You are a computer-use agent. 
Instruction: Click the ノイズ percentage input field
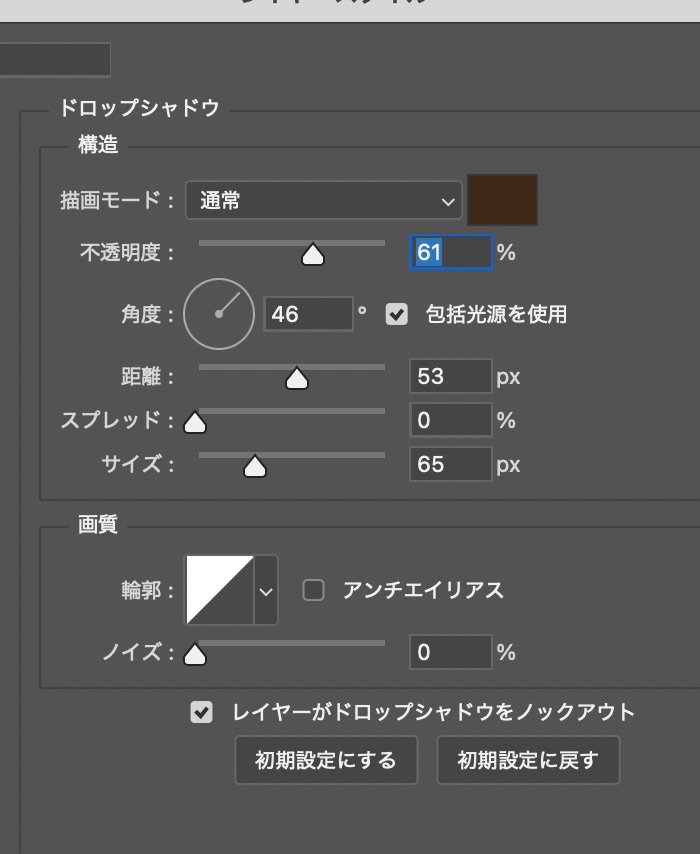[450, 653]
